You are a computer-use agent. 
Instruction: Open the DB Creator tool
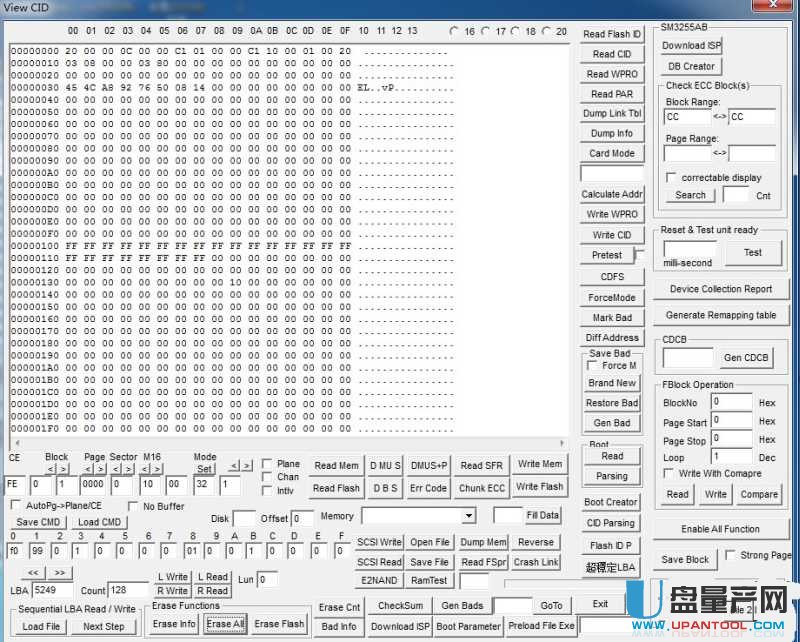(x=690, y=66)
